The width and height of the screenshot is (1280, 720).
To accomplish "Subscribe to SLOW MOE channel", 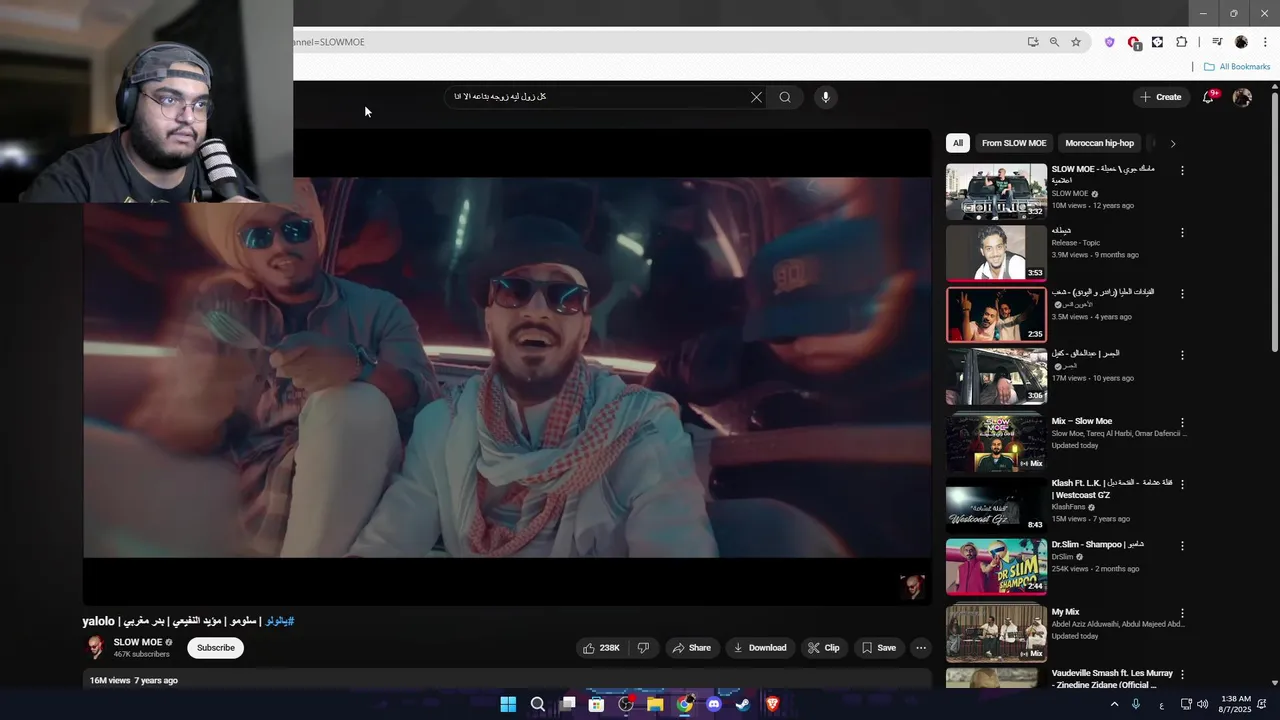I will tap(216, 648).
